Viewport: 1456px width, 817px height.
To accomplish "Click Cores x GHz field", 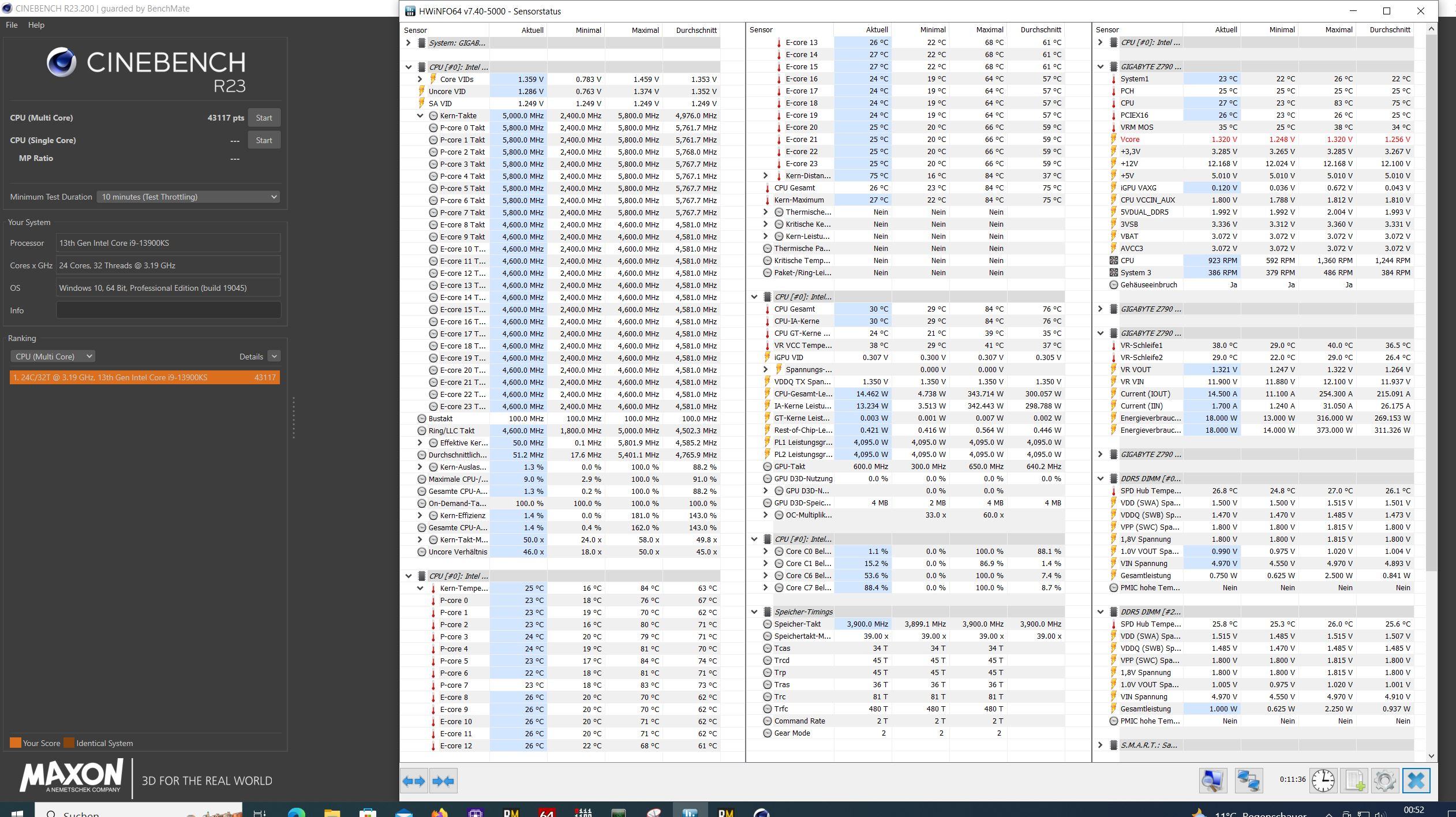I will (x=169, y=265).
